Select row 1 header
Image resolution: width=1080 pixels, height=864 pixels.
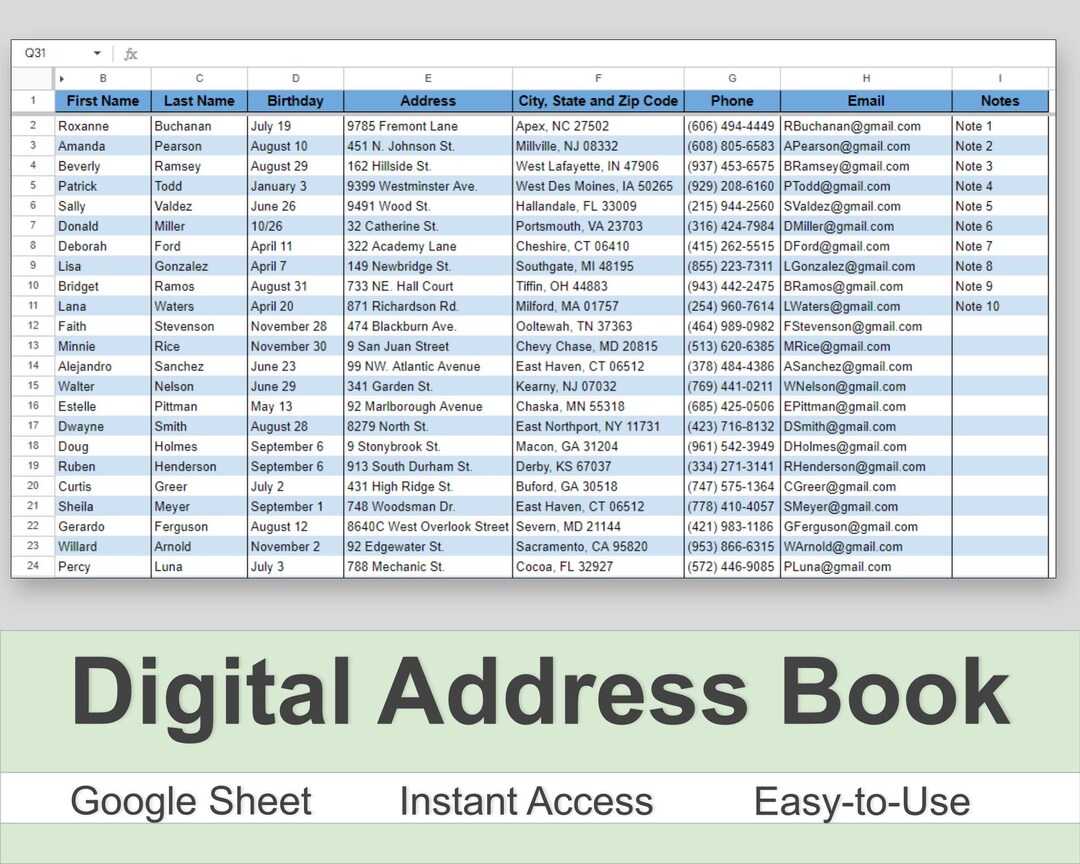click(x=32, y=101)
